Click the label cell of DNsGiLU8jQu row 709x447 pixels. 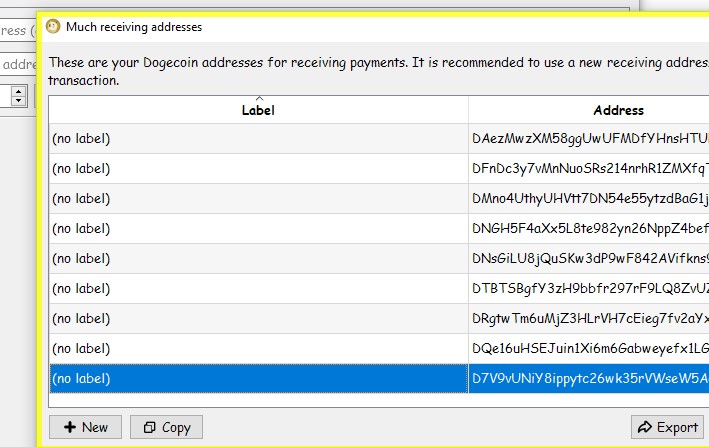pos(258,259)
